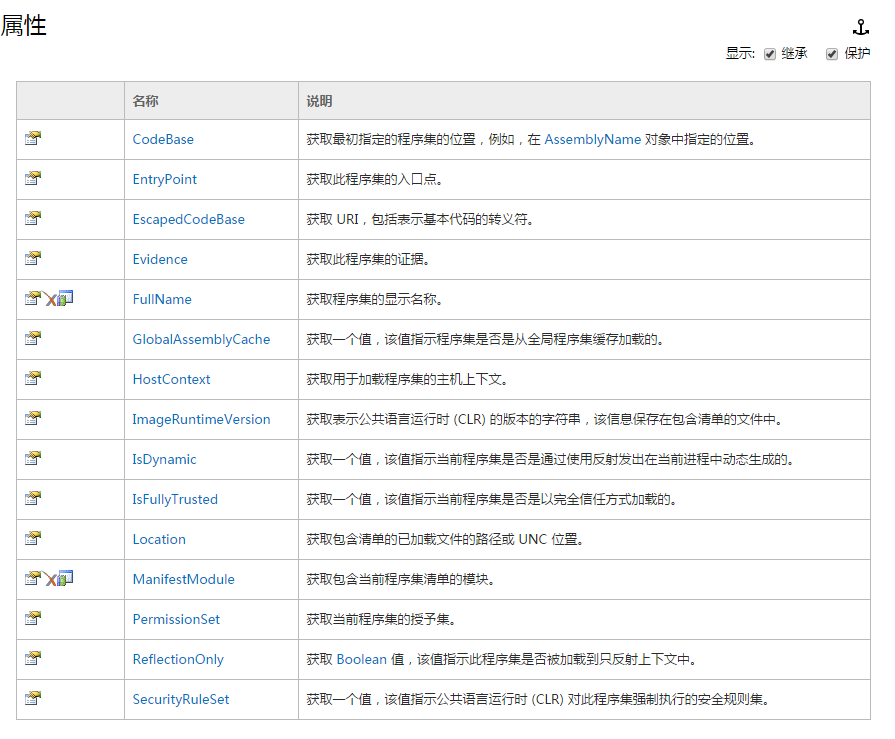The height and width of the screenshot is (739, 895).
Task: Click the Location description mentioning UNC 位置
Action: click(x=445, y=539)
